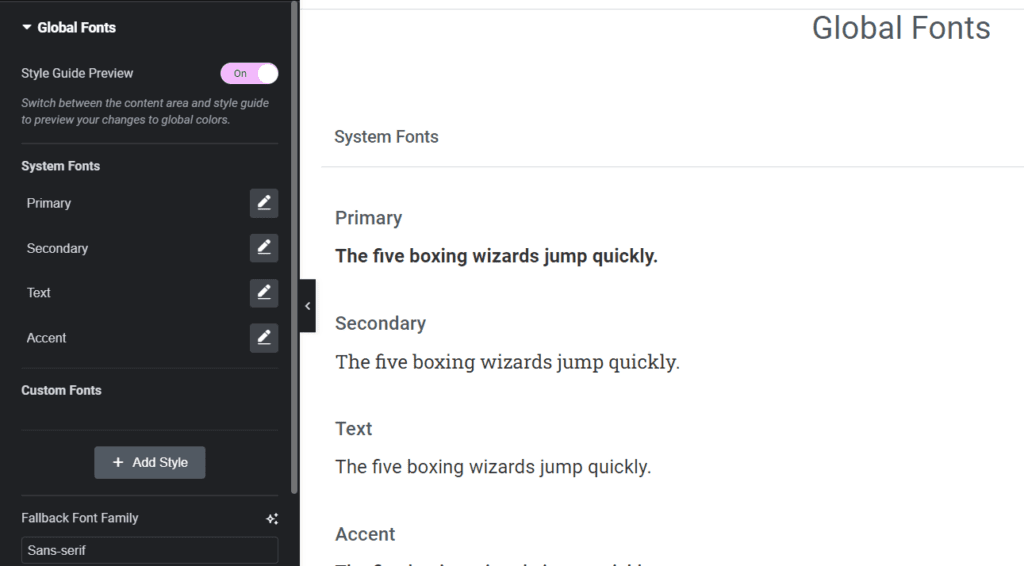Edit the Primary font with pencil icon

(x=264, y=203)
